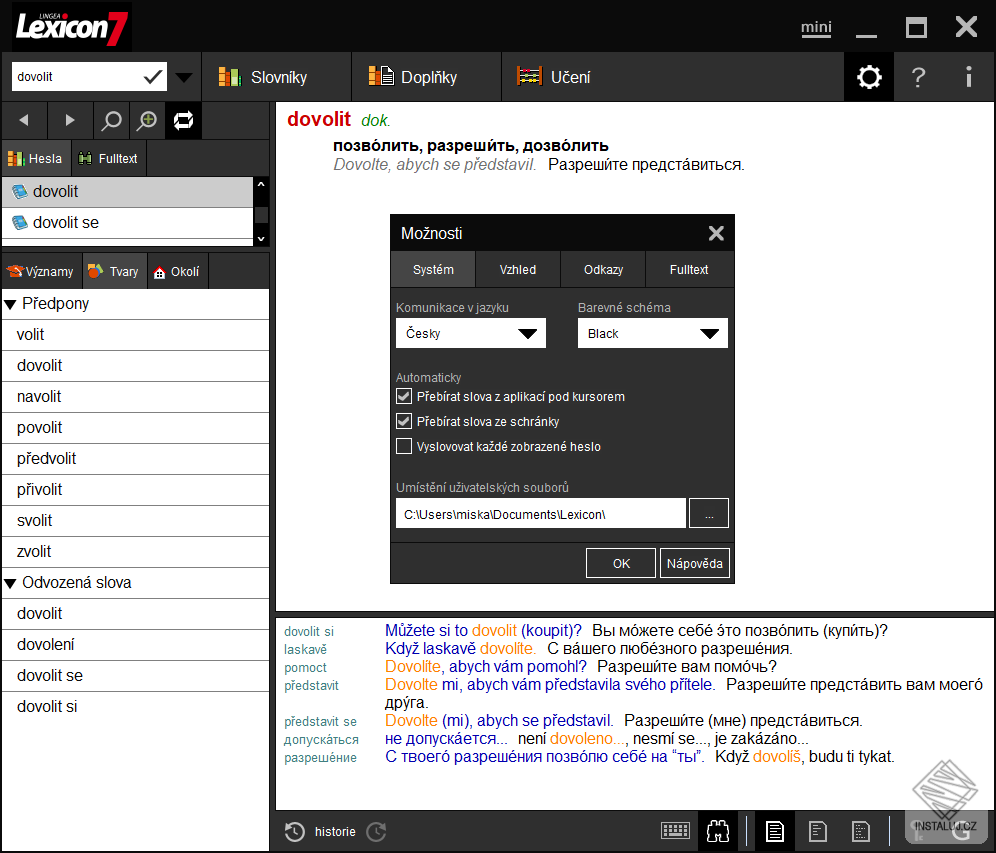The height and width of the screenshot is (853, 996).
Task: Click OK in Možnosti dialog
Action: [x=621, y=563]
